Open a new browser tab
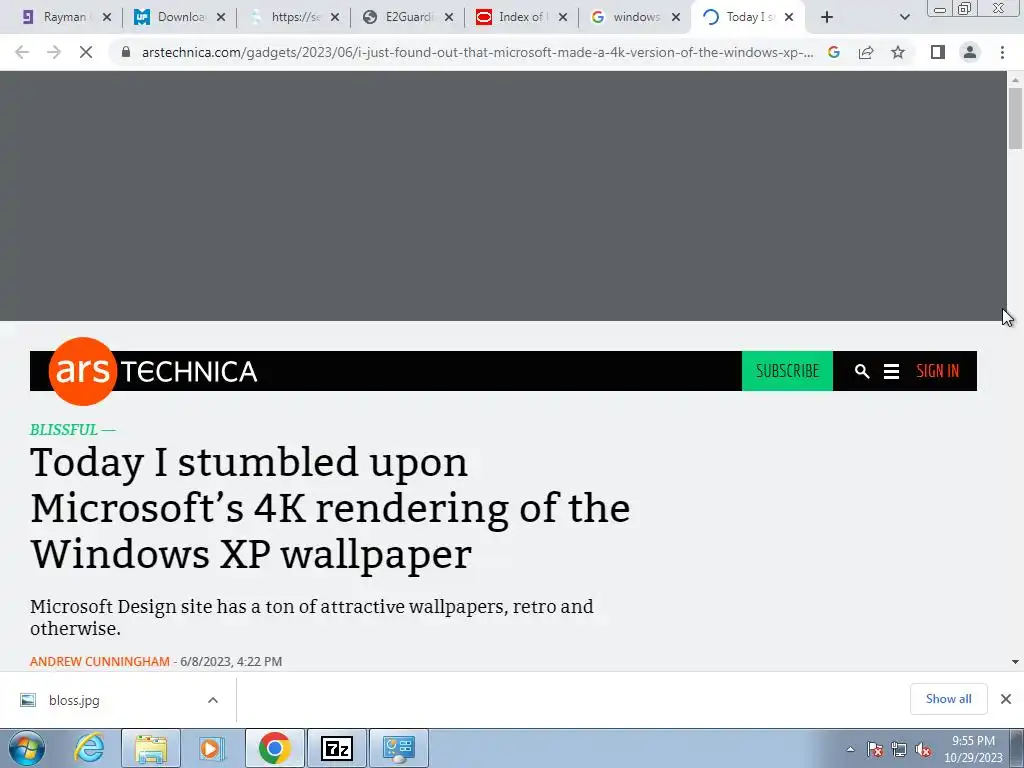1024x768 pixels. (827, 17)
